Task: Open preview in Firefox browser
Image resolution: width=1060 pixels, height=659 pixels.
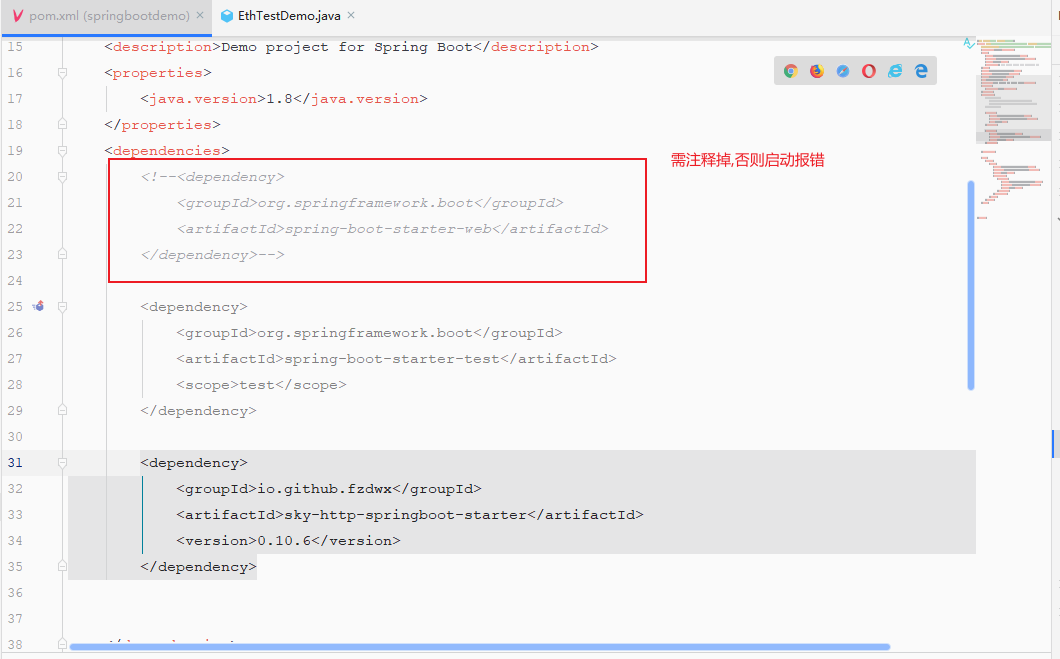Action: click(817, 71)
